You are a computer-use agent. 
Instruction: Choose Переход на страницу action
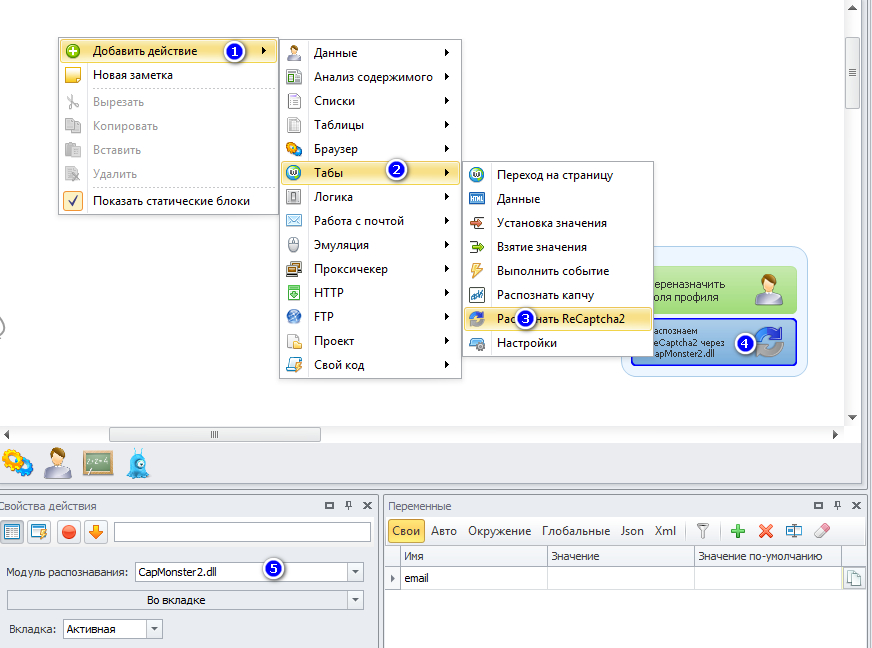coord(557,175)
